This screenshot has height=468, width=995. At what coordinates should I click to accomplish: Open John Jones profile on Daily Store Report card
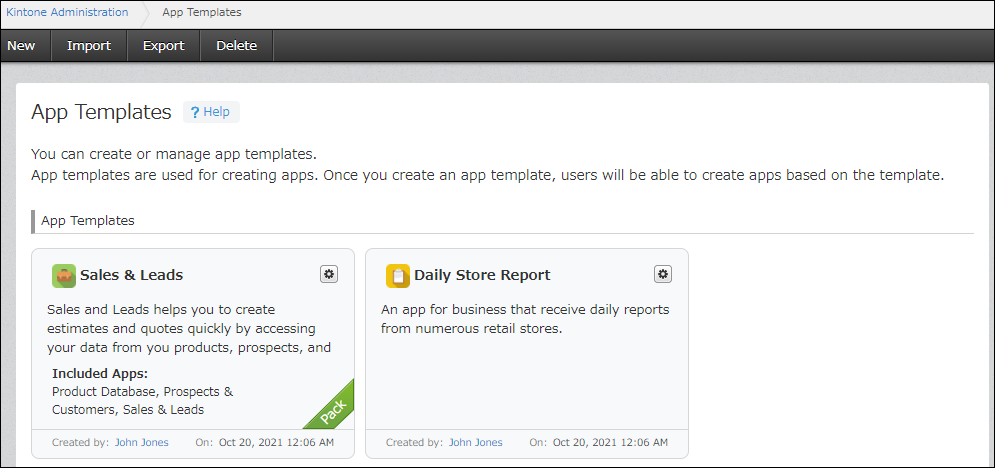[475, 442]
